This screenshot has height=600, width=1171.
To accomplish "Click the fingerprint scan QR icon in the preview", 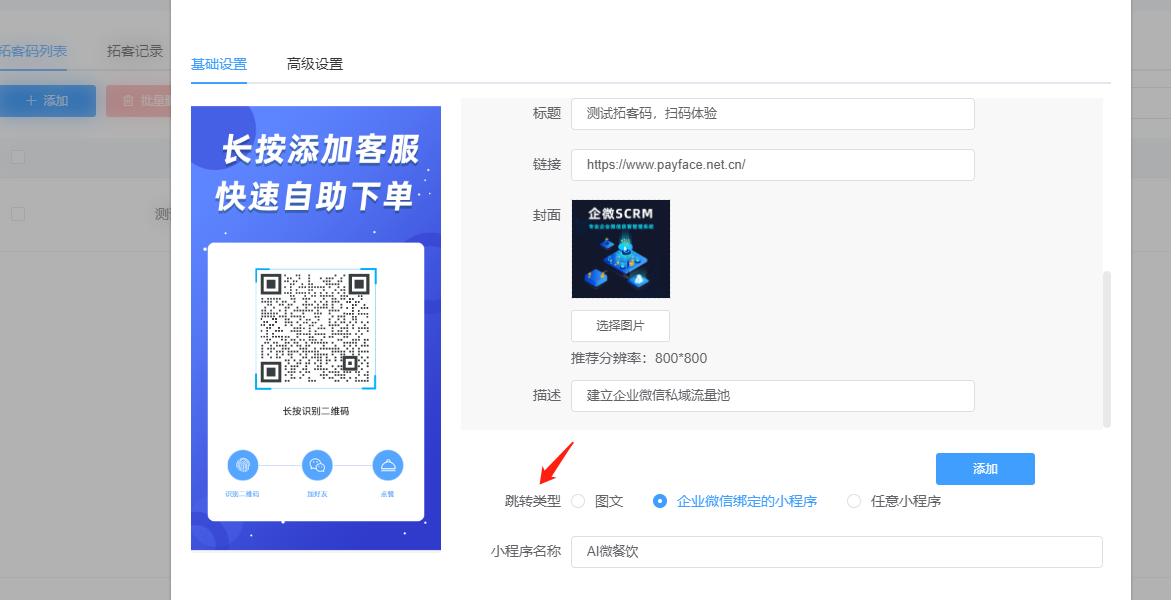I will [x=243, y=465].
